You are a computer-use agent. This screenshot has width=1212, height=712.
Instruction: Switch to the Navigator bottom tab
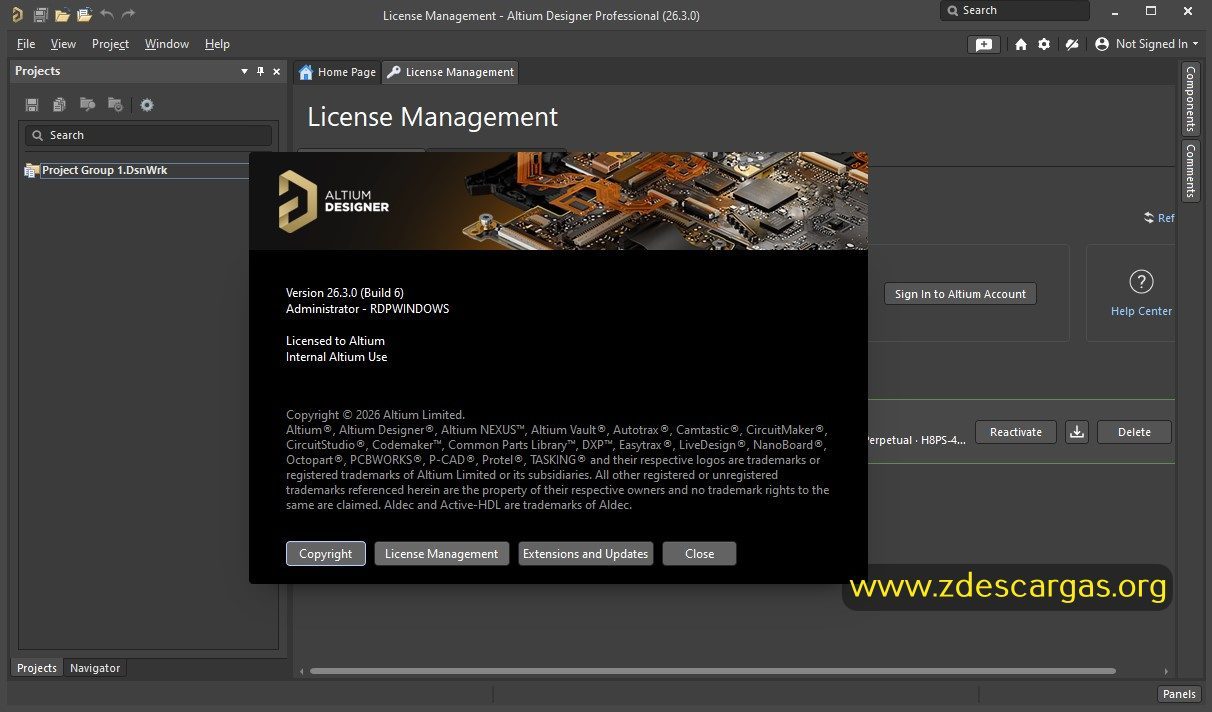click(95, 668)
